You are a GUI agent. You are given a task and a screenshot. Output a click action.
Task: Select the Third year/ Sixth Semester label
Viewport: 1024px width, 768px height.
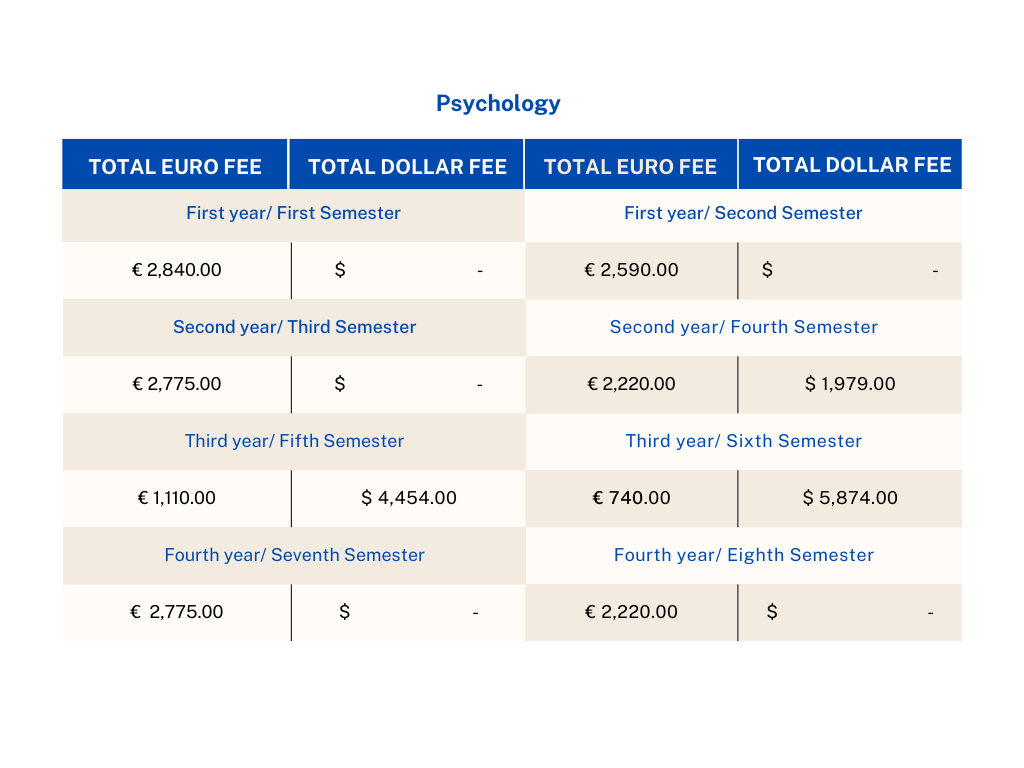pyautogui.click(x=744, y=441)
